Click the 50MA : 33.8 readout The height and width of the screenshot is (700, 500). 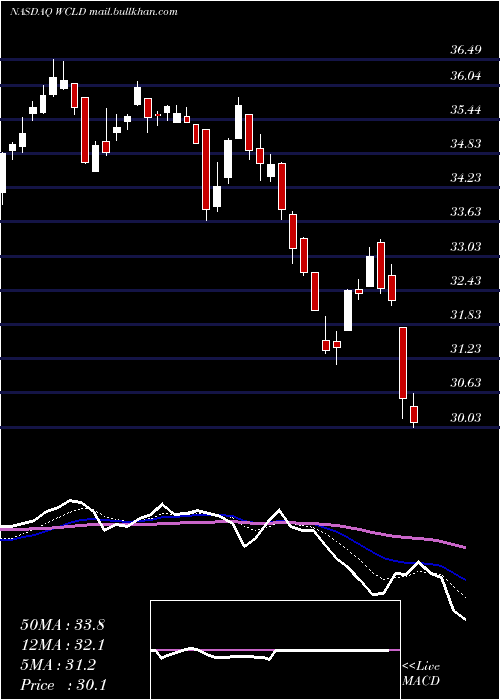click(x=62, y=625)
